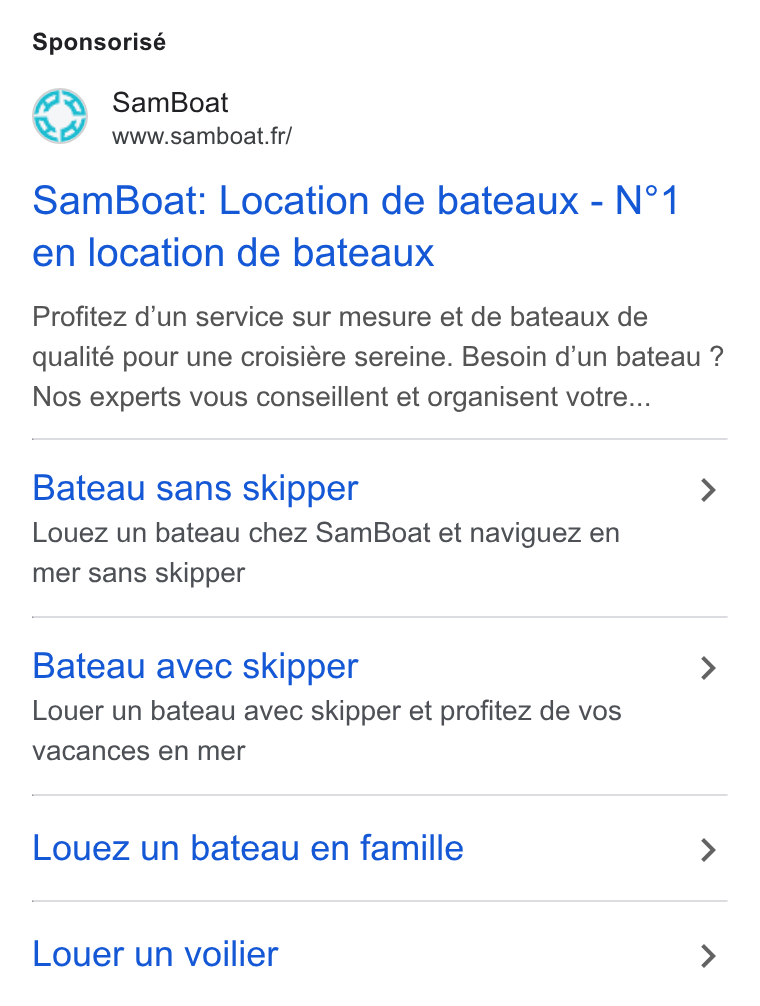Click the SamBoat circular logo icon
760x1006 pixels.
tap(60, 116)
